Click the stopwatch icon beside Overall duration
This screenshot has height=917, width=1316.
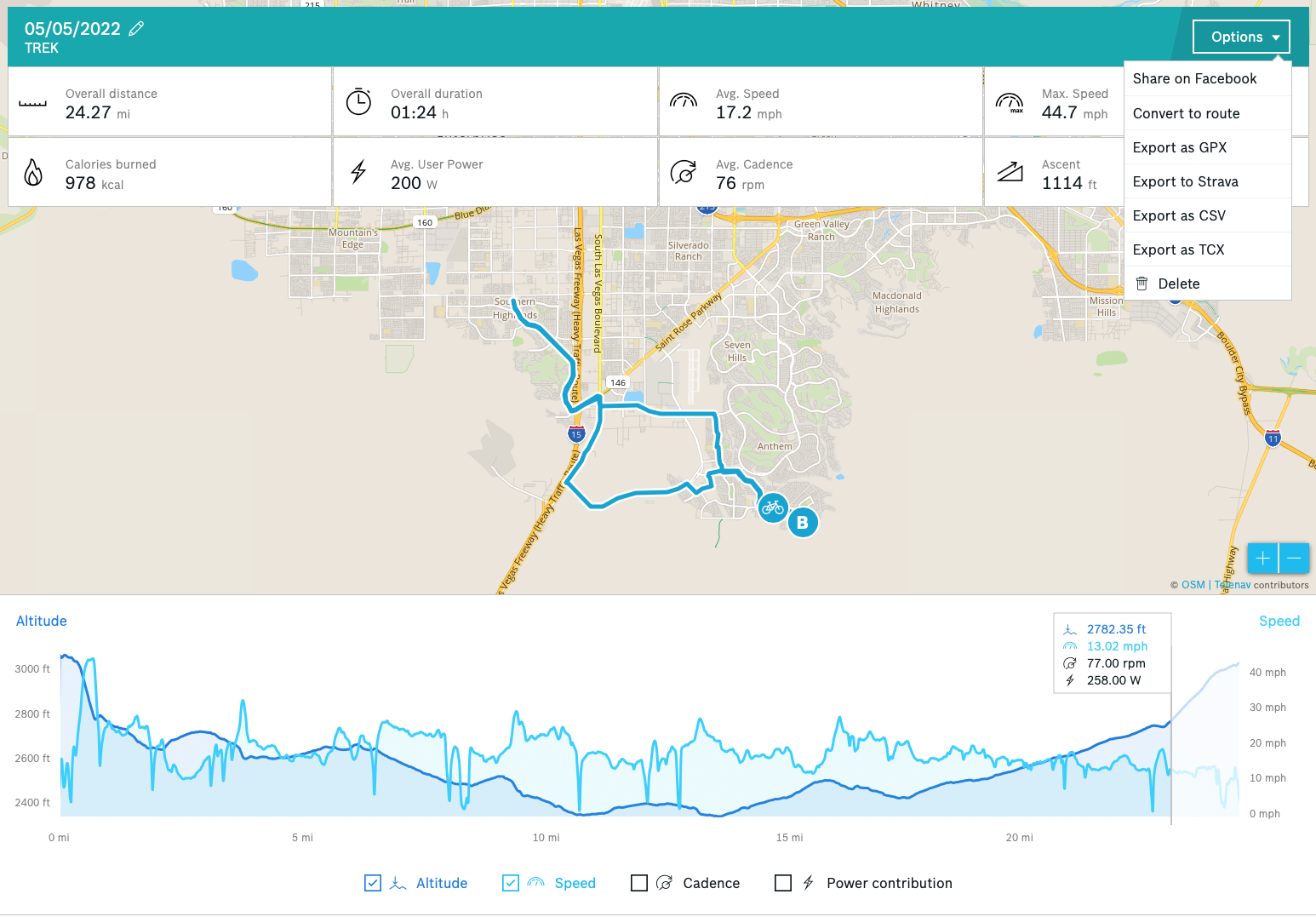(358, 101)
